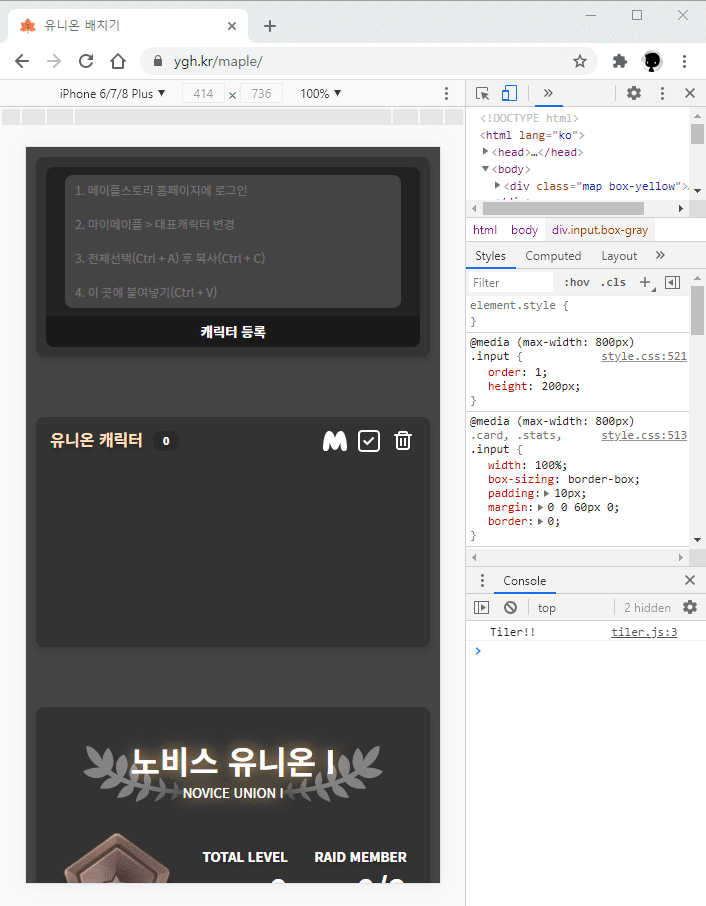Select the Console drawer tab
The image size is (706, 906).
tap(525, 581)
